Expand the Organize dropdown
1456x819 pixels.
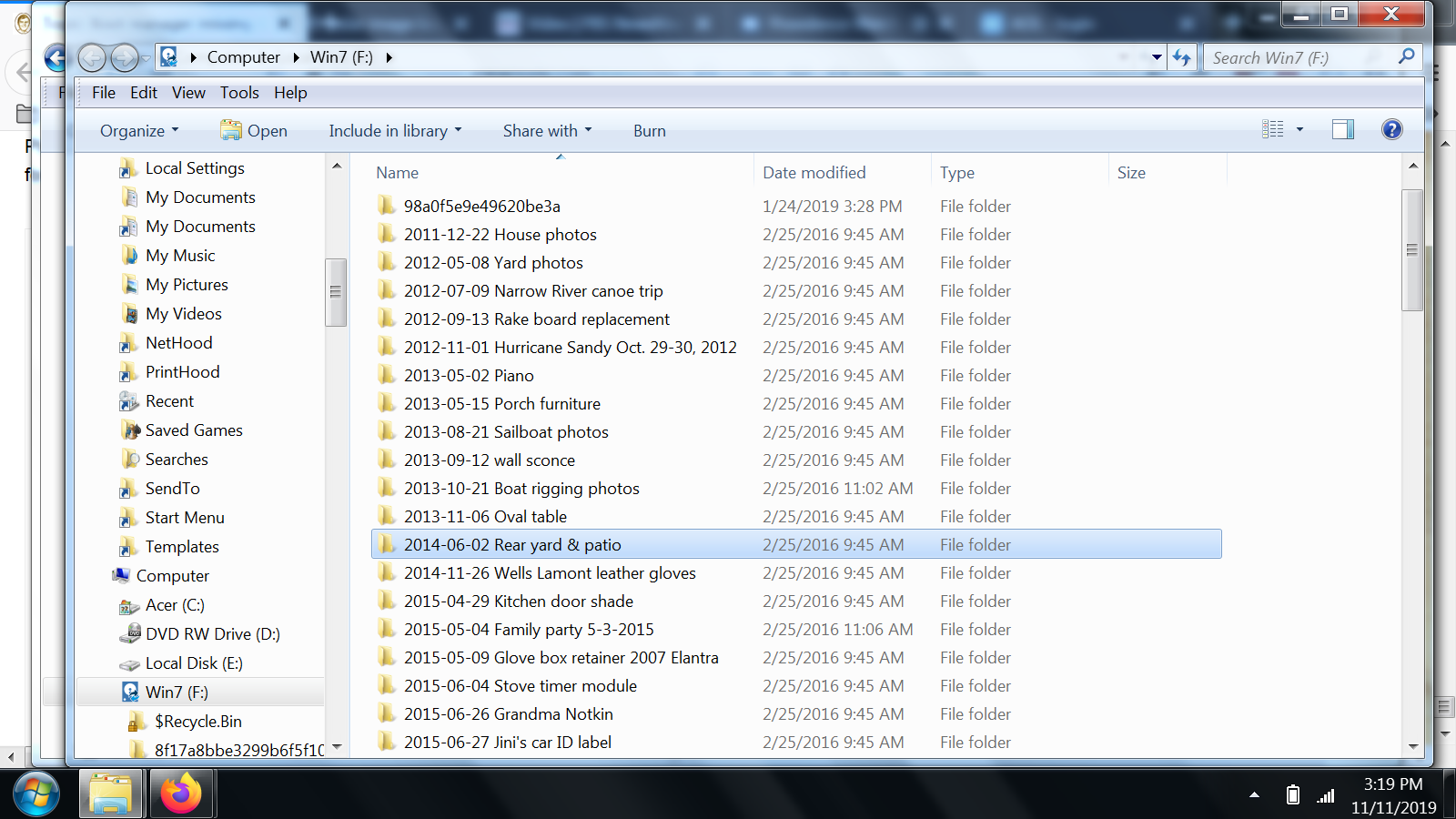coord(139,131)
